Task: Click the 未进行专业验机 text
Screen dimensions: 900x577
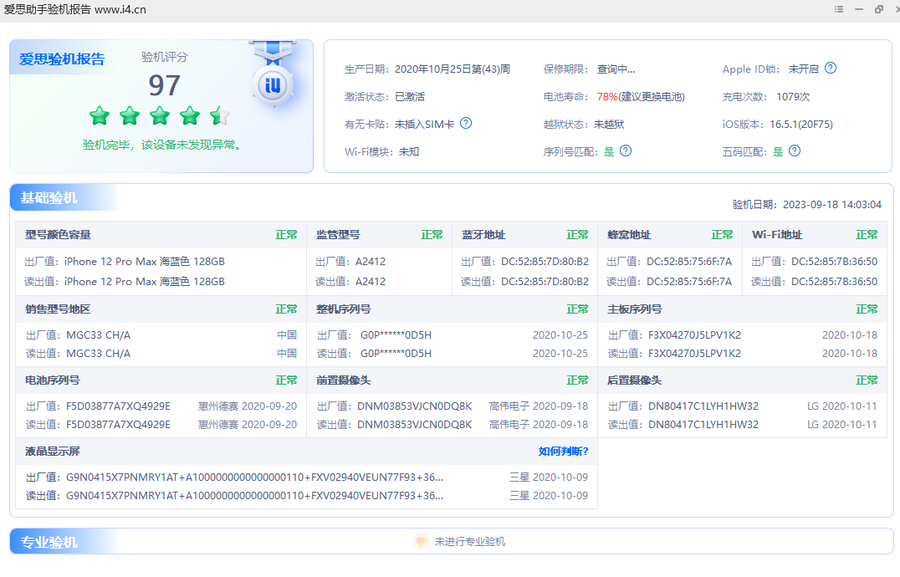Action: (x=470, y=541)
